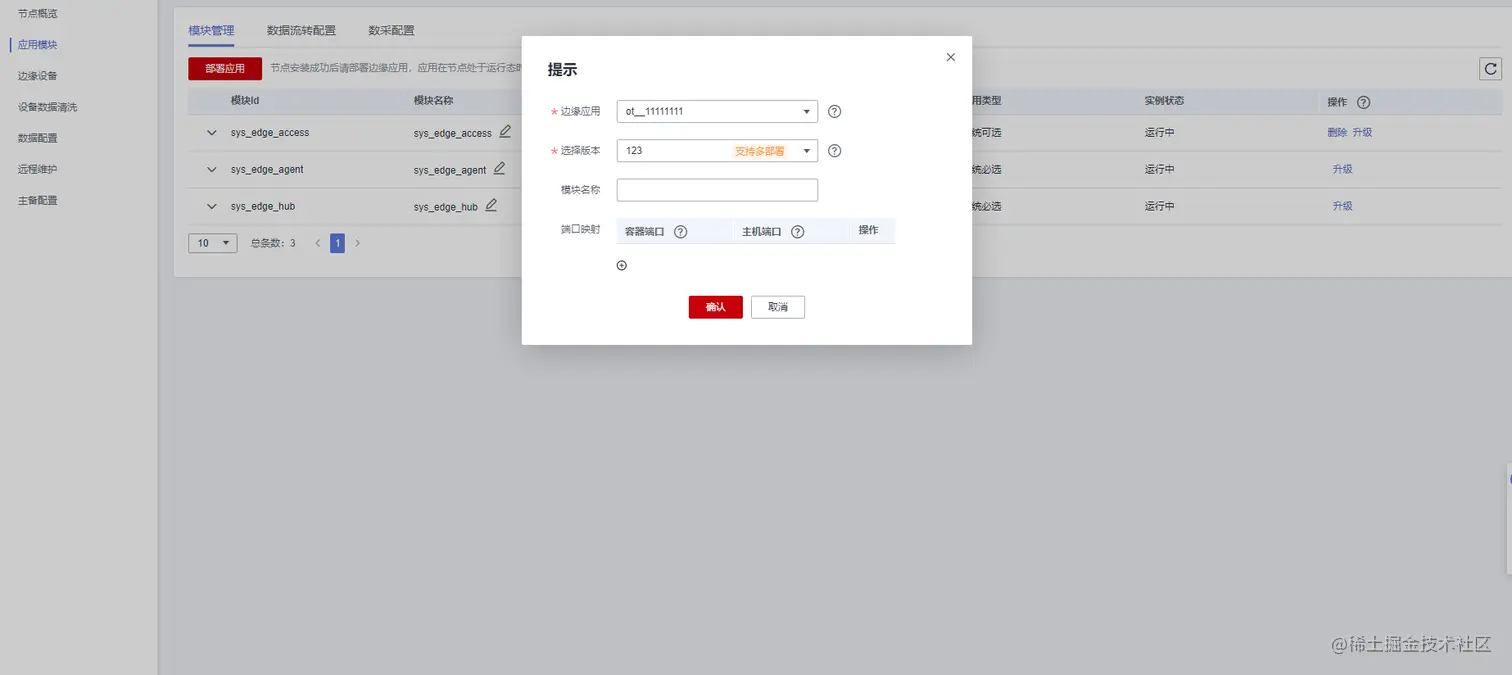The width and height of the screenshot is (1512, 675).
Task: Open 边缘设备 in the sidebar
Action: click(x=38, y=76)
